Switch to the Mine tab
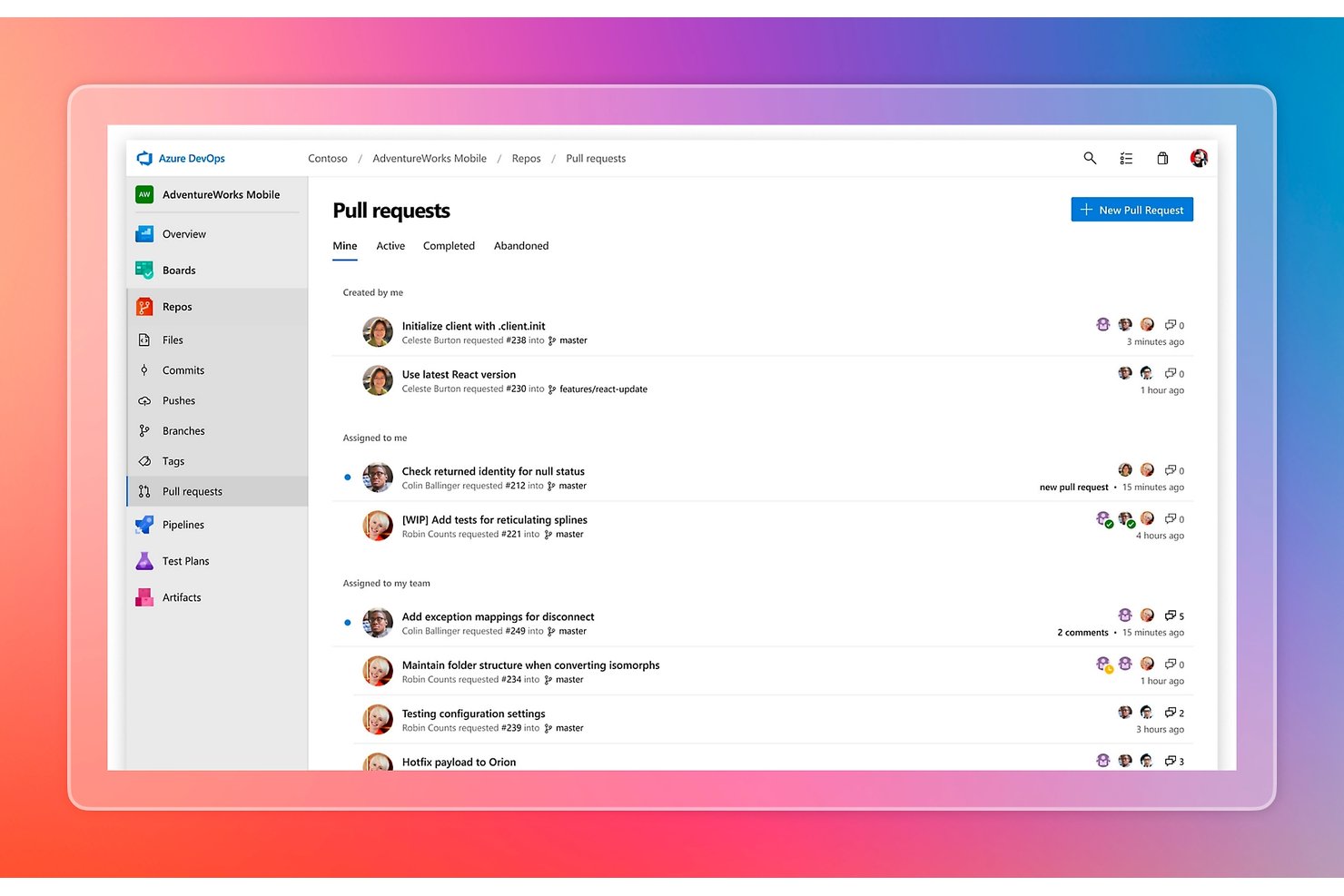Image resolution: width=1344 pixels, height=896 pixels. coord(345,246)
